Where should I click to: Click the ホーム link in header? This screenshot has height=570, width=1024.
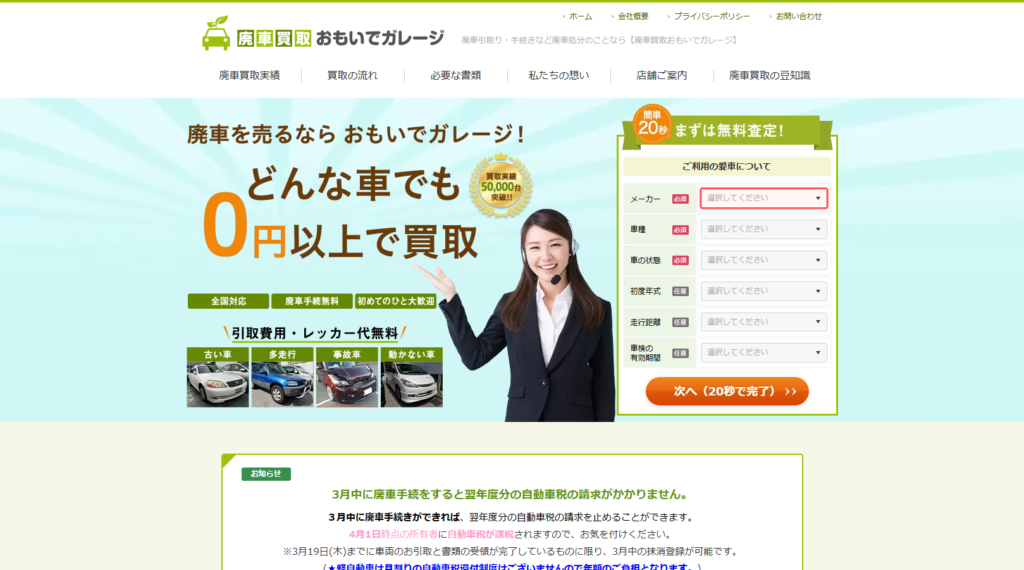(580, 16)
